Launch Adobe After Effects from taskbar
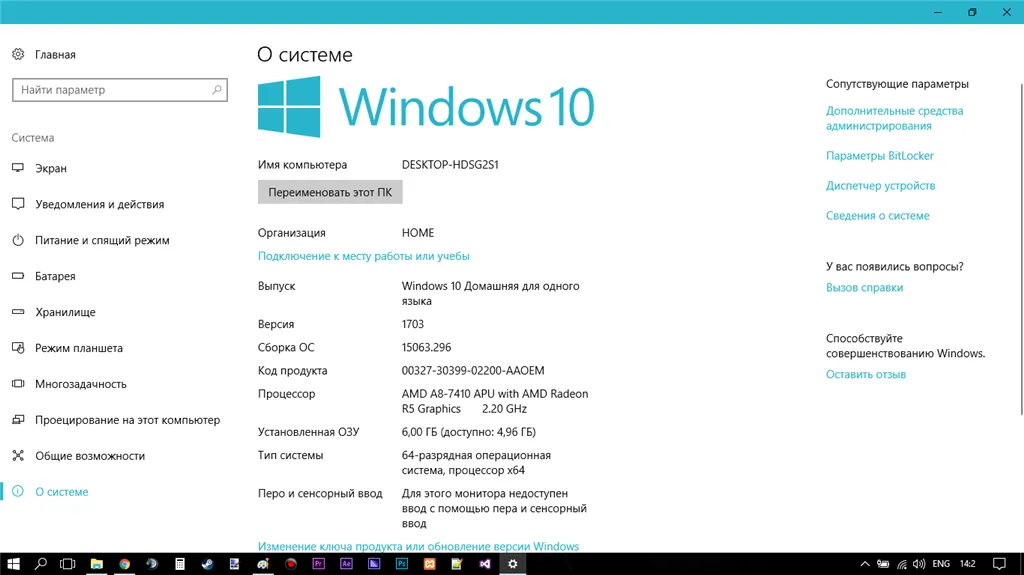The image size is (1024, 575). point(346,564)
